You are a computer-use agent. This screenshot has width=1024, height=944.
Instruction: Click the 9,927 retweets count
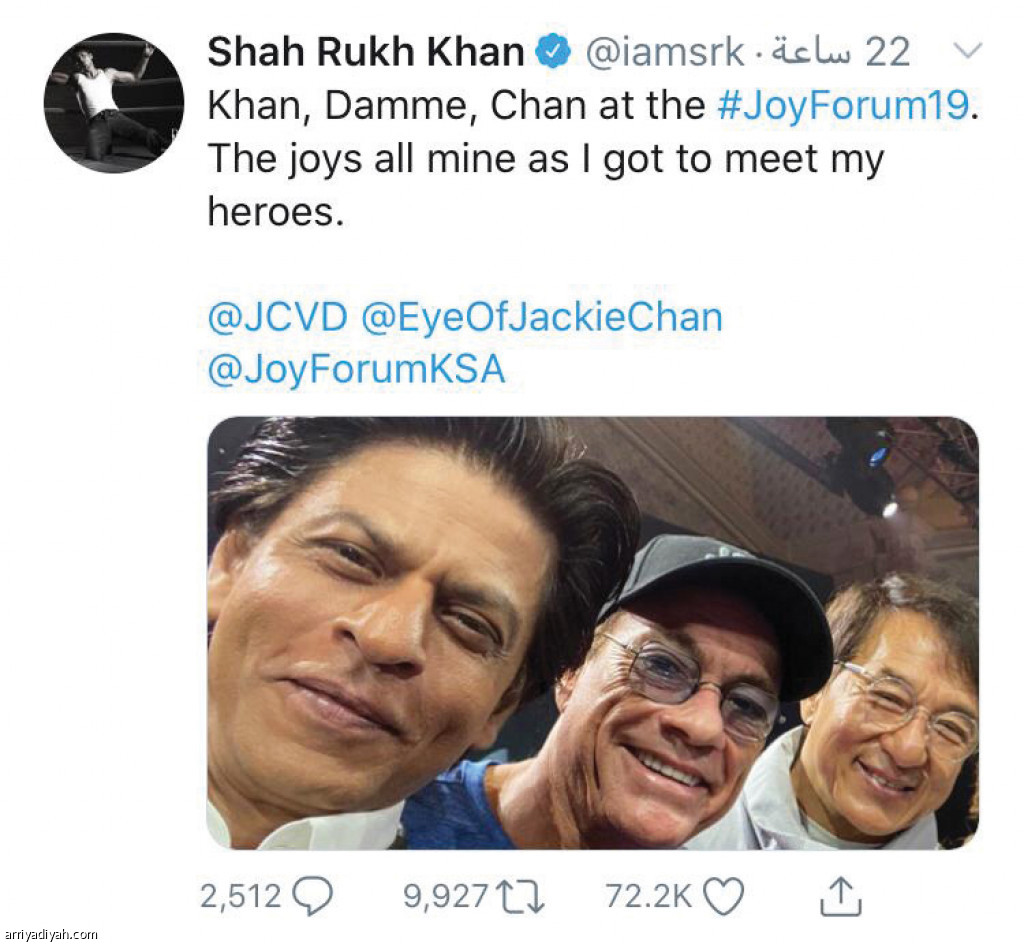point(443,897)
